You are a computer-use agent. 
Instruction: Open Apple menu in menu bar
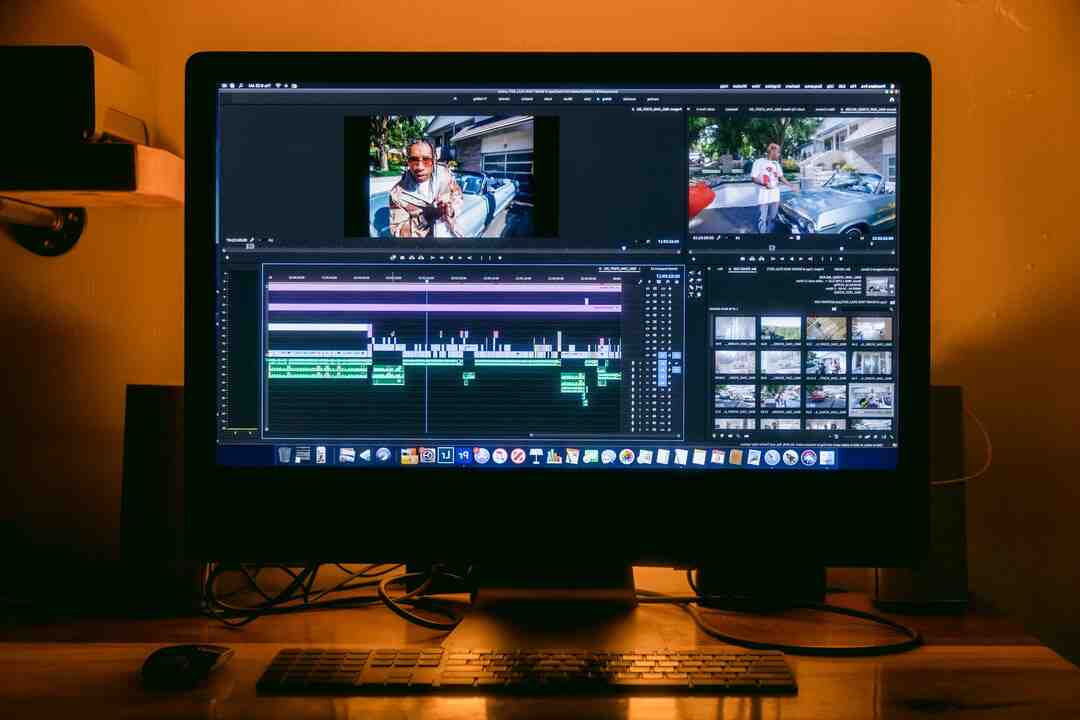click(x=893, y=86)
